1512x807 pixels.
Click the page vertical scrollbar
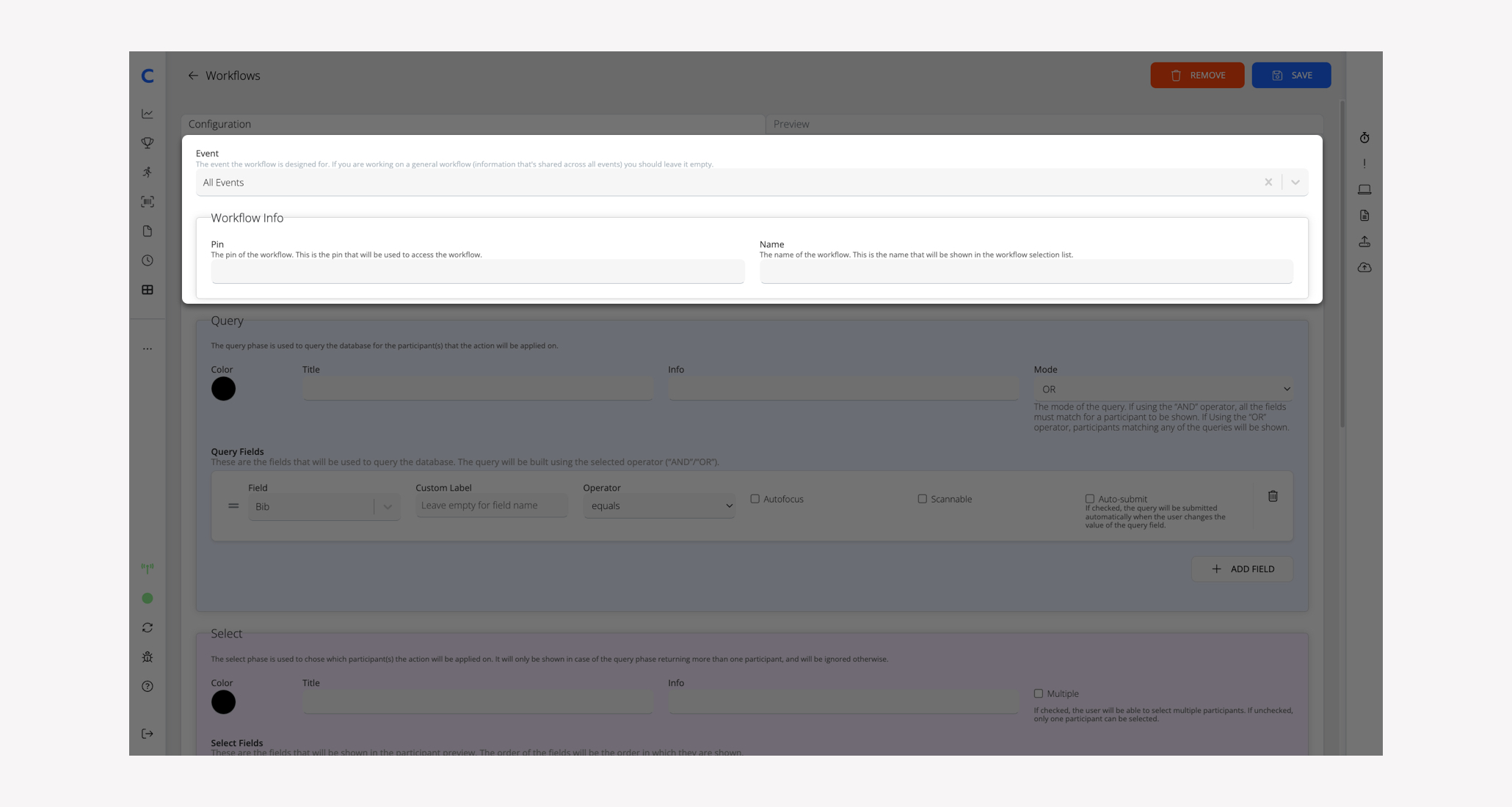coord(1342,264)
